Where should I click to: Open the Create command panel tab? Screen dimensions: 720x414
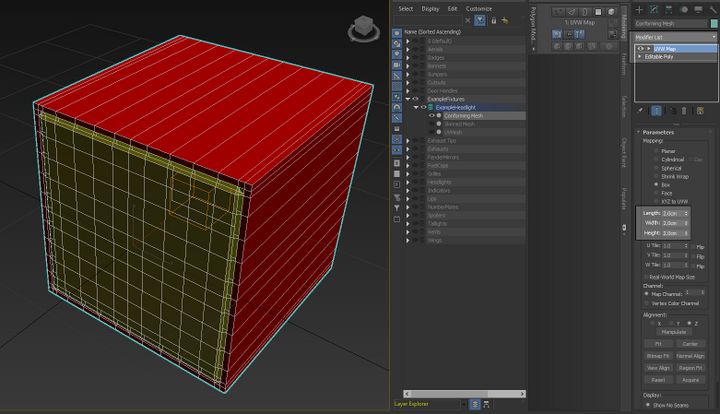tap(639, 10)
